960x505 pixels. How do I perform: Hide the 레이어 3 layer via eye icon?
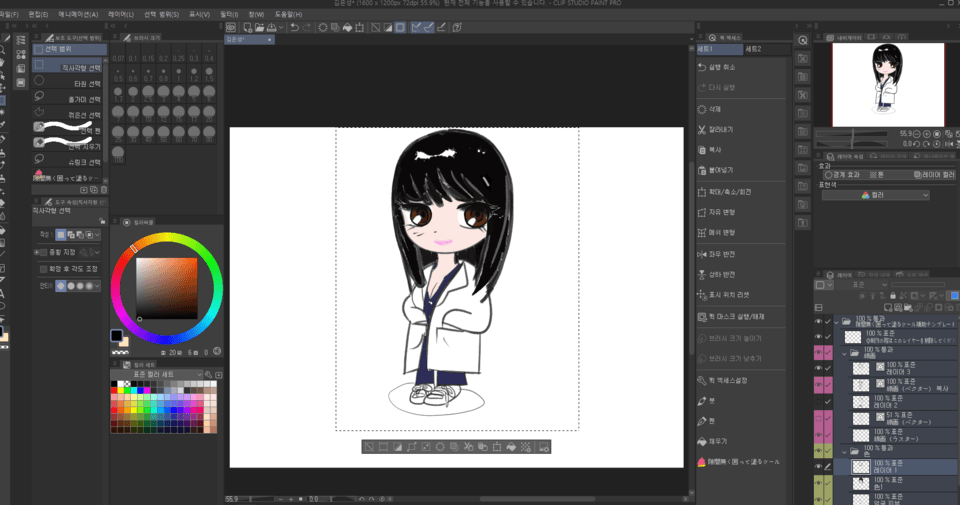pos(819,368)
